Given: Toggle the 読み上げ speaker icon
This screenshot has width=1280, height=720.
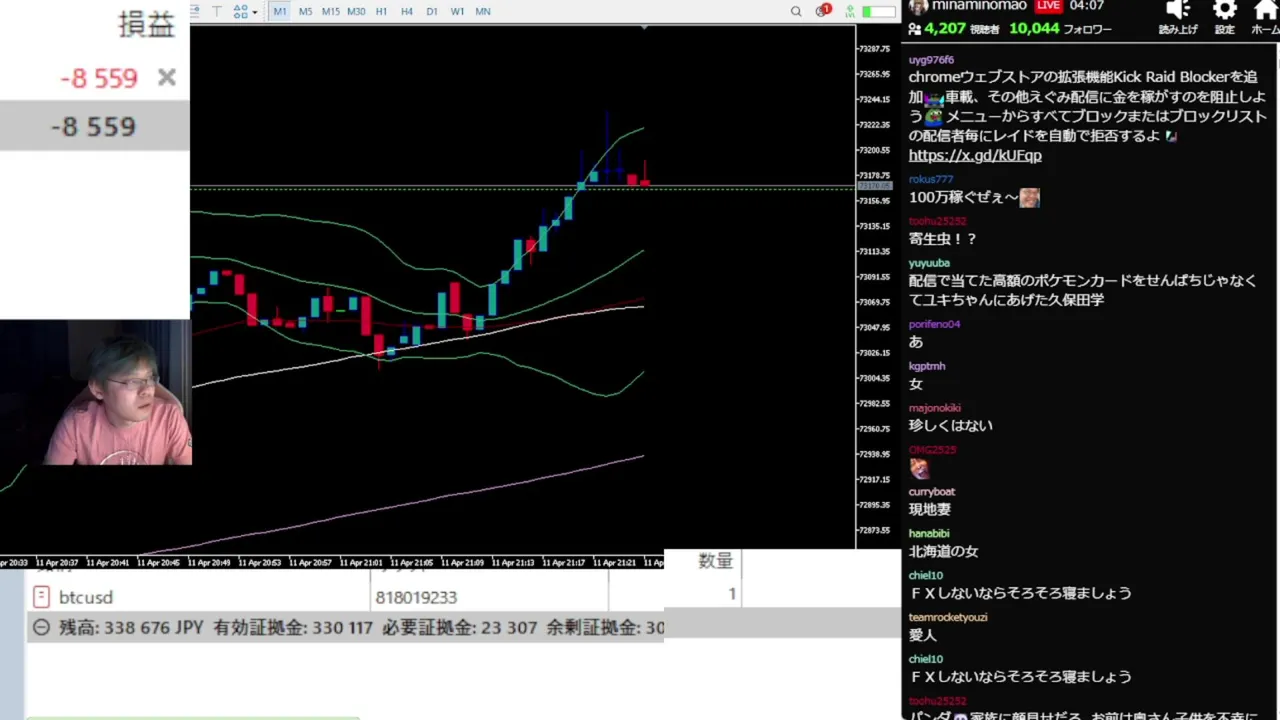Looking at the screenshot, I should click(1178, 11).
